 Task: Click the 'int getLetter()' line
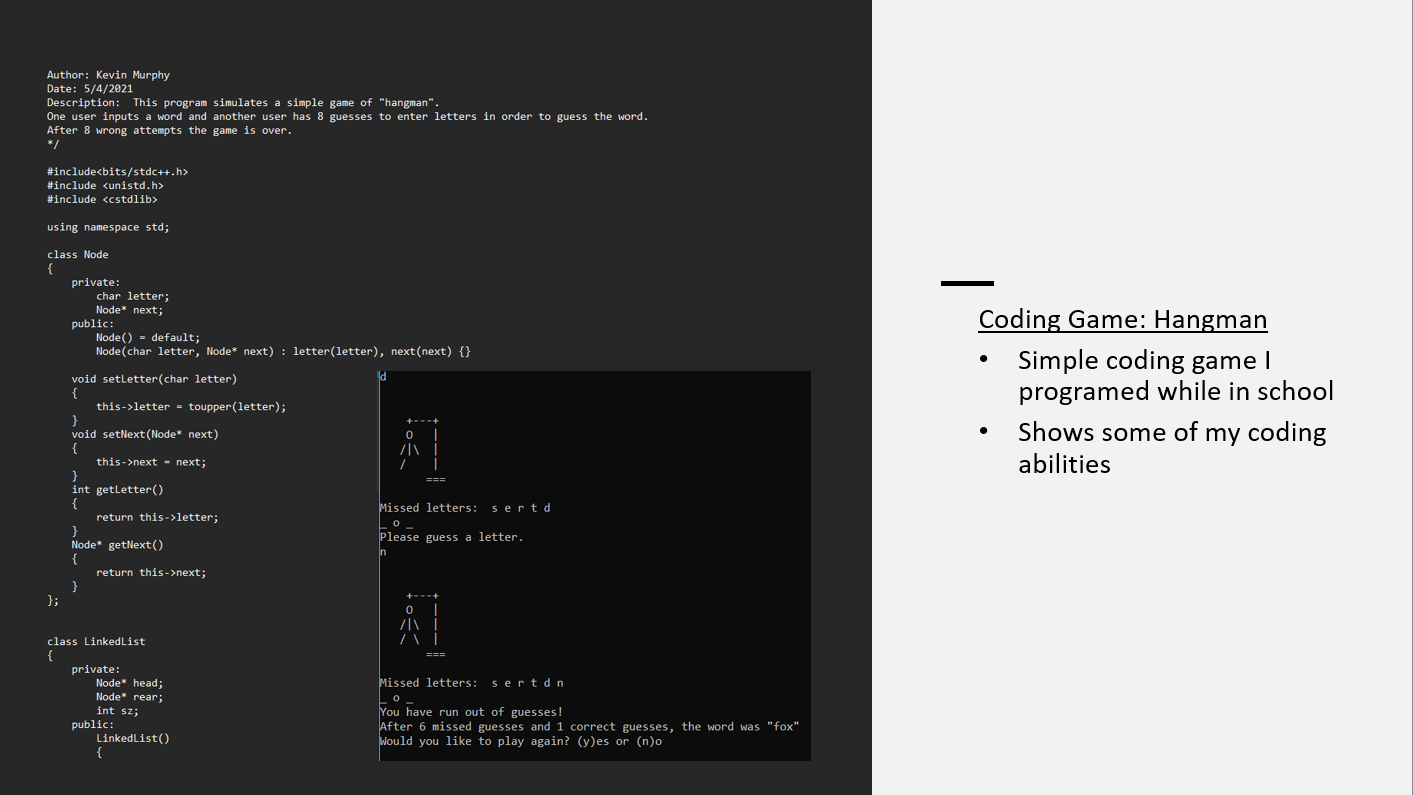tap(117, 490)
